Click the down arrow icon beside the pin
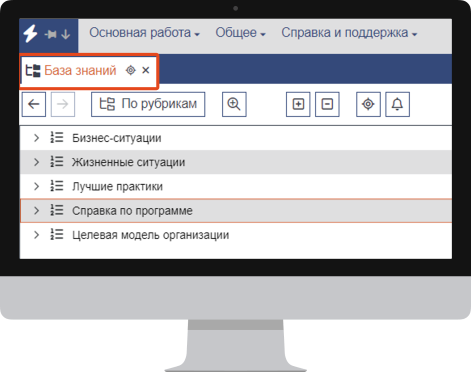This screenshot has width=471, height=372. tap(66, 34)
